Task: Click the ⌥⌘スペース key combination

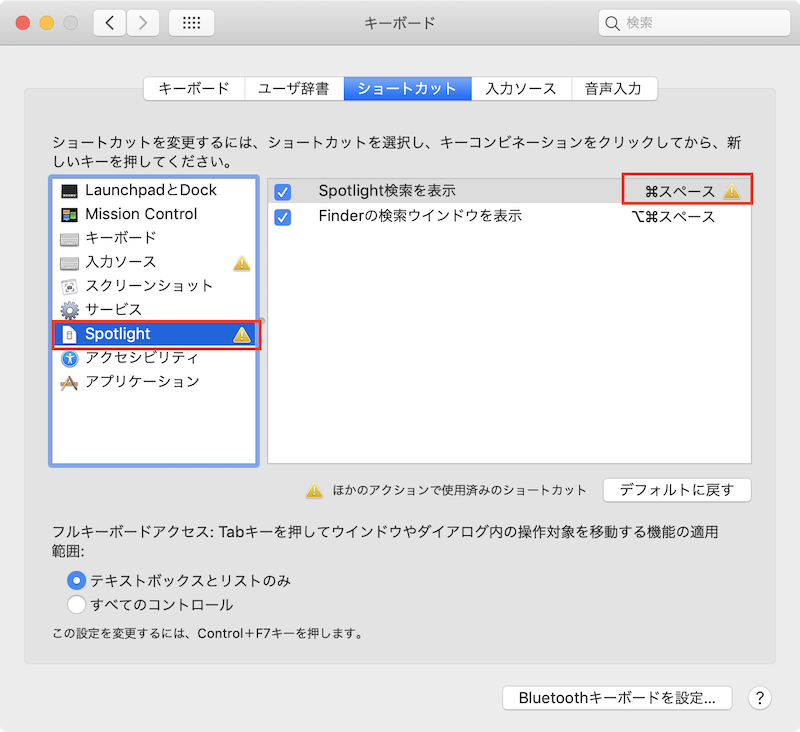Action: pyautogui.click(x=673, y=217)
